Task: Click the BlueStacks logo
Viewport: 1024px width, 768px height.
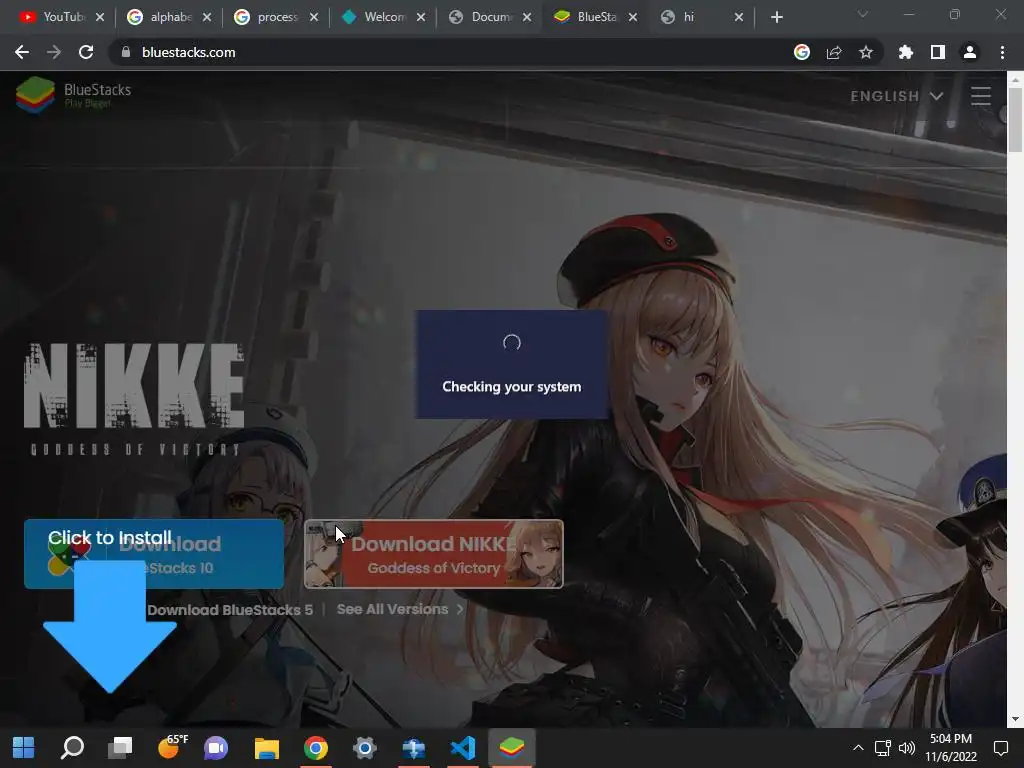Action: 74,95
